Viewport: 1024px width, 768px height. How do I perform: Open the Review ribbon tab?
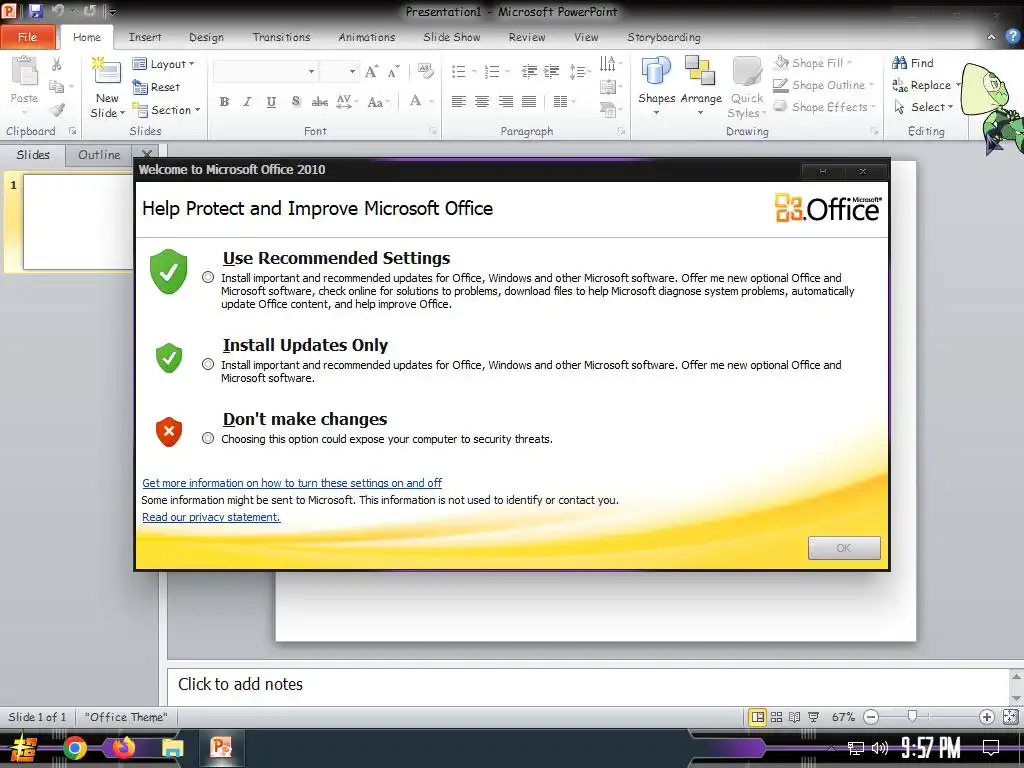pos(526,37)
